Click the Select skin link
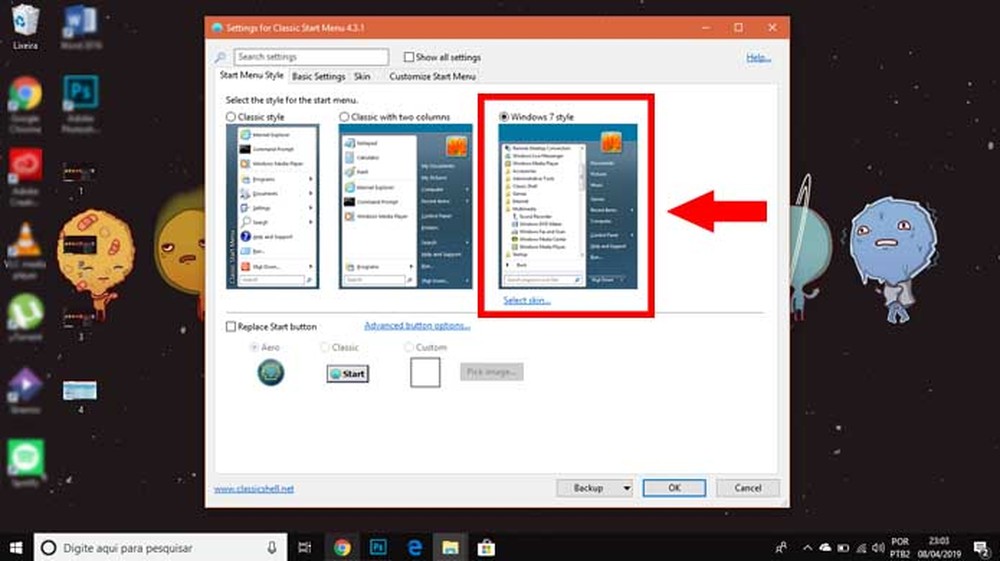 (527, 300)
